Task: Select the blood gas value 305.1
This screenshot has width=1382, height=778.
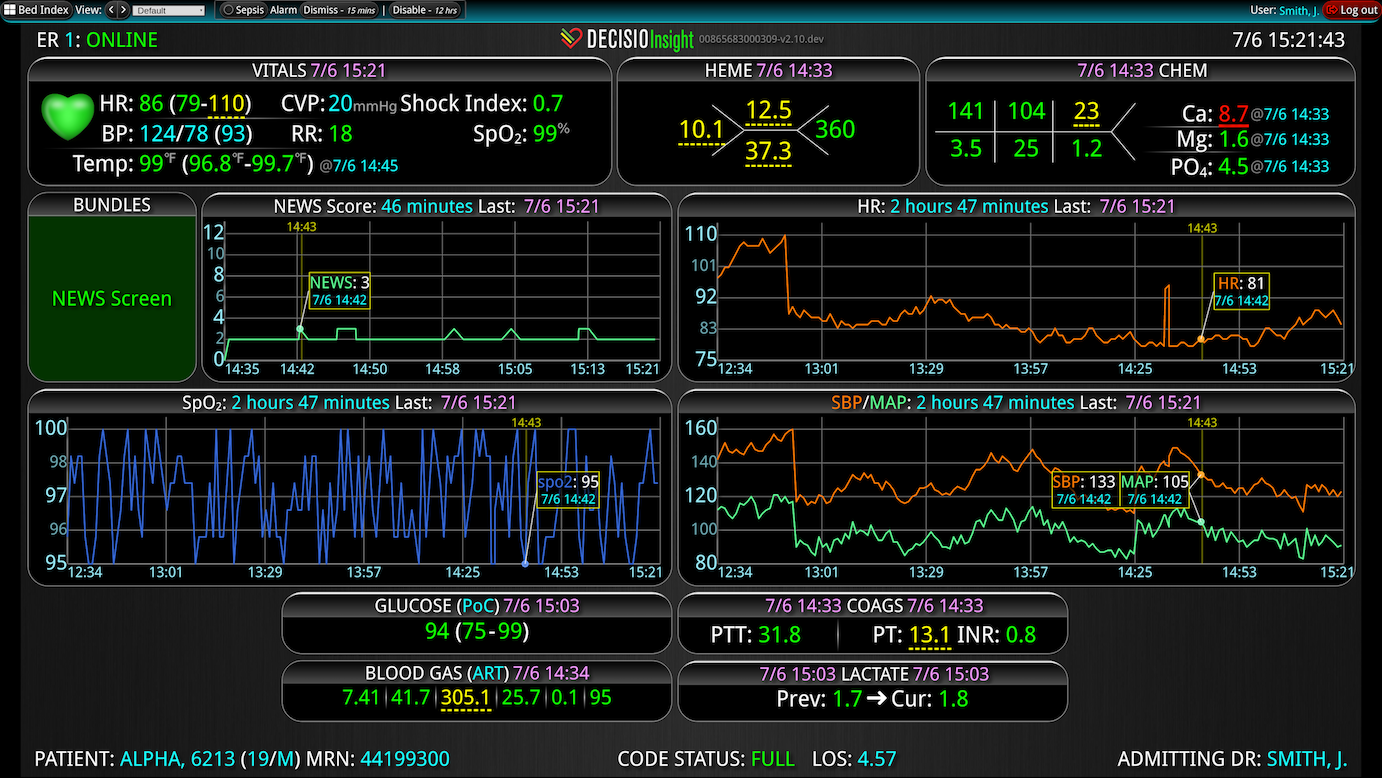Action: (466, 698)
